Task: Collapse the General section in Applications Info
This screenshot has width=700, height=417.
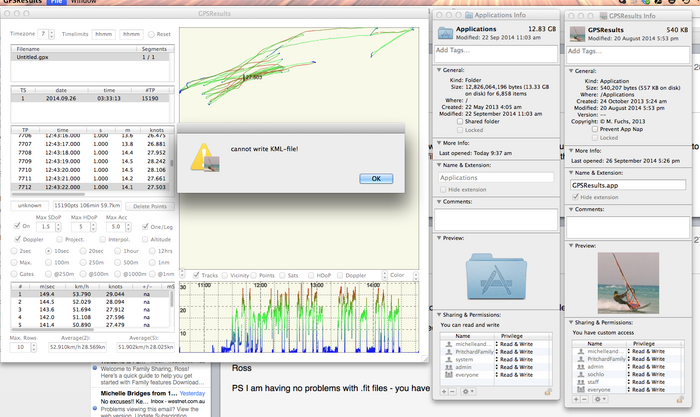Action: [x=439, y=71]
